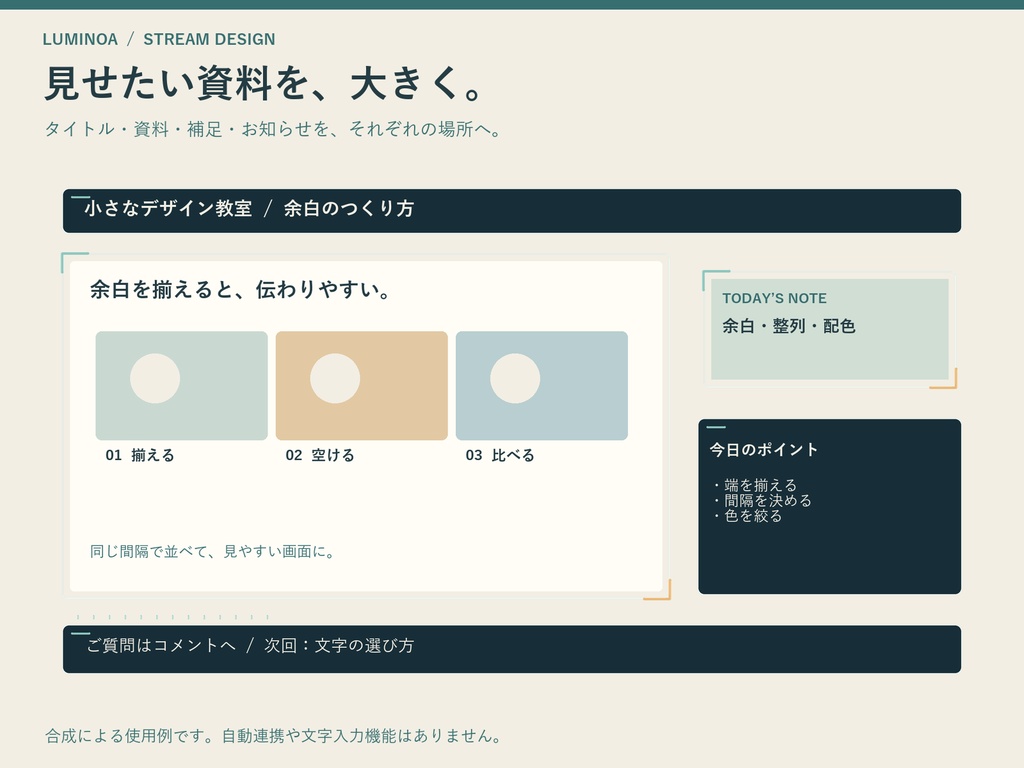Select the green thumbnail card 01 揃える

182,385
